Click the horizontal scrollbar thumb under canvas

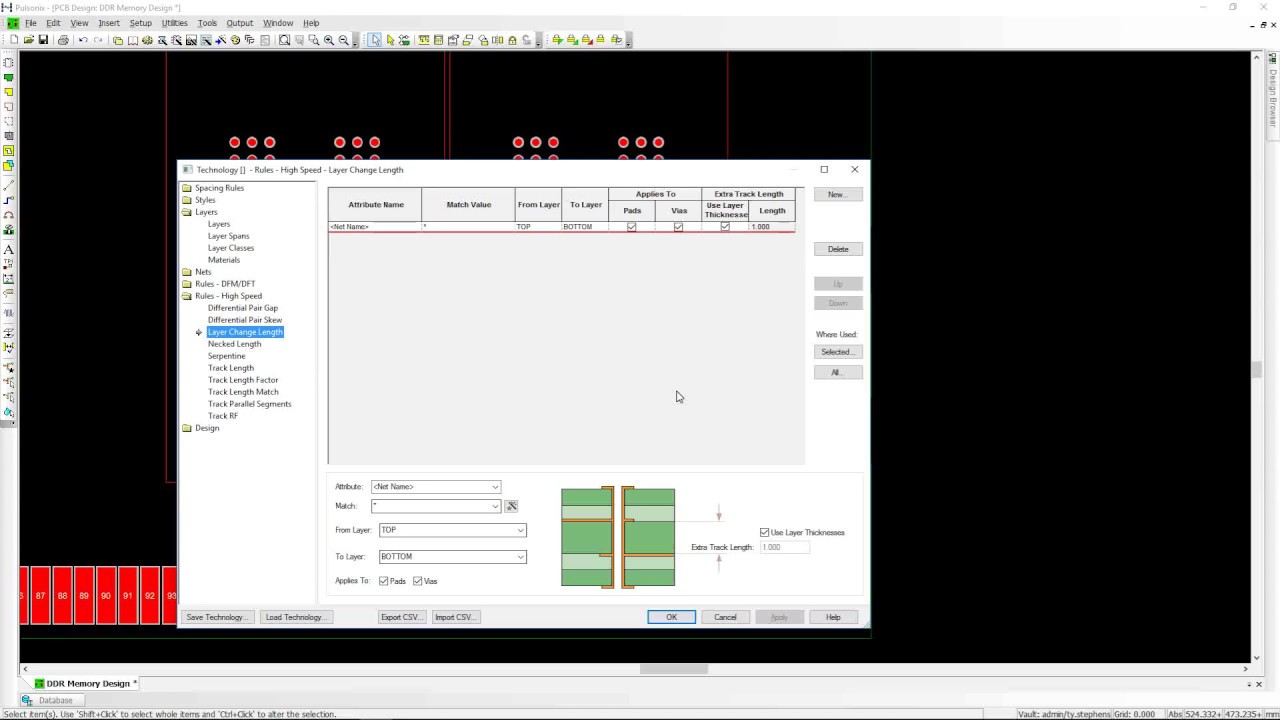(x=674, y=669)
